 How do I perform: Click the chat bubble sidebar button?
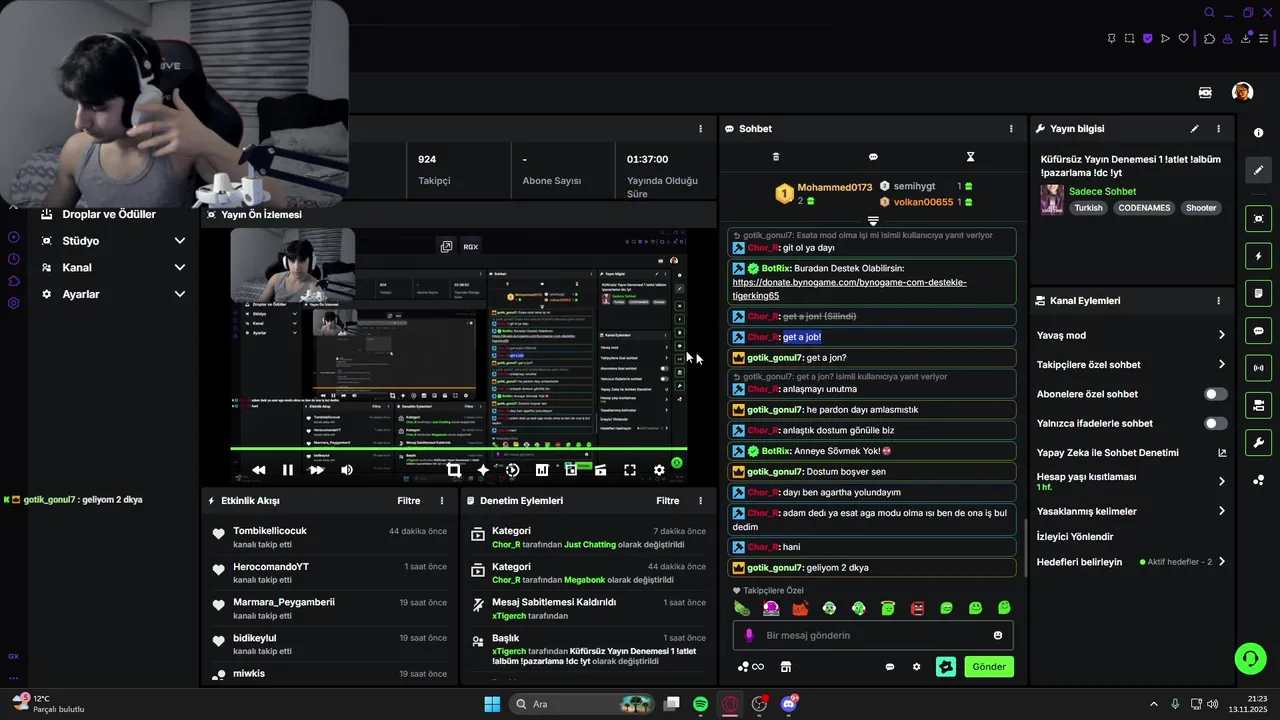point(1258,331)
